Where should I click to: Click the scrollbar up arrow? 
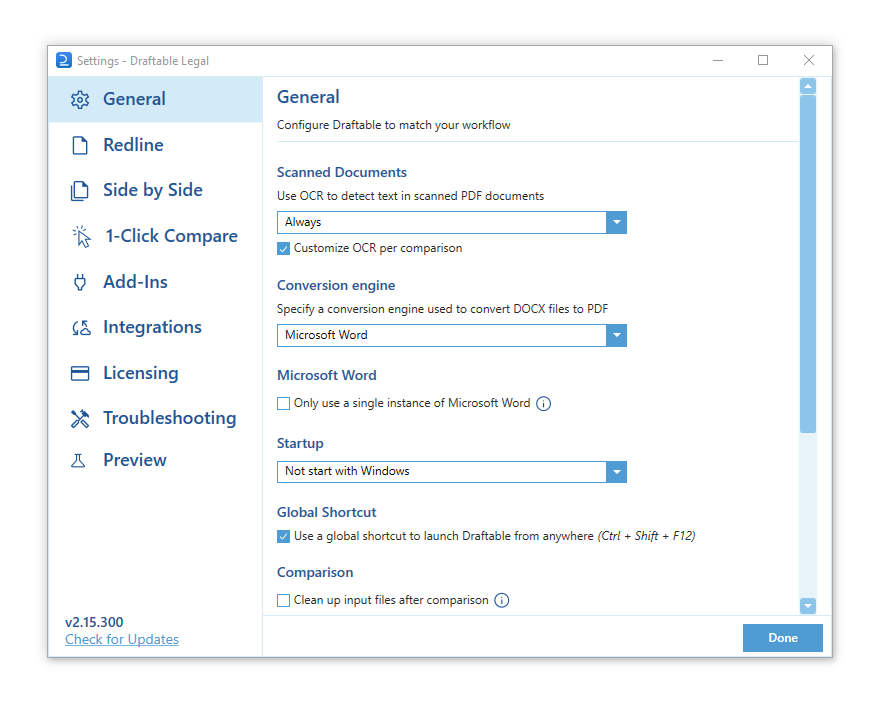[x=808, y=87]
